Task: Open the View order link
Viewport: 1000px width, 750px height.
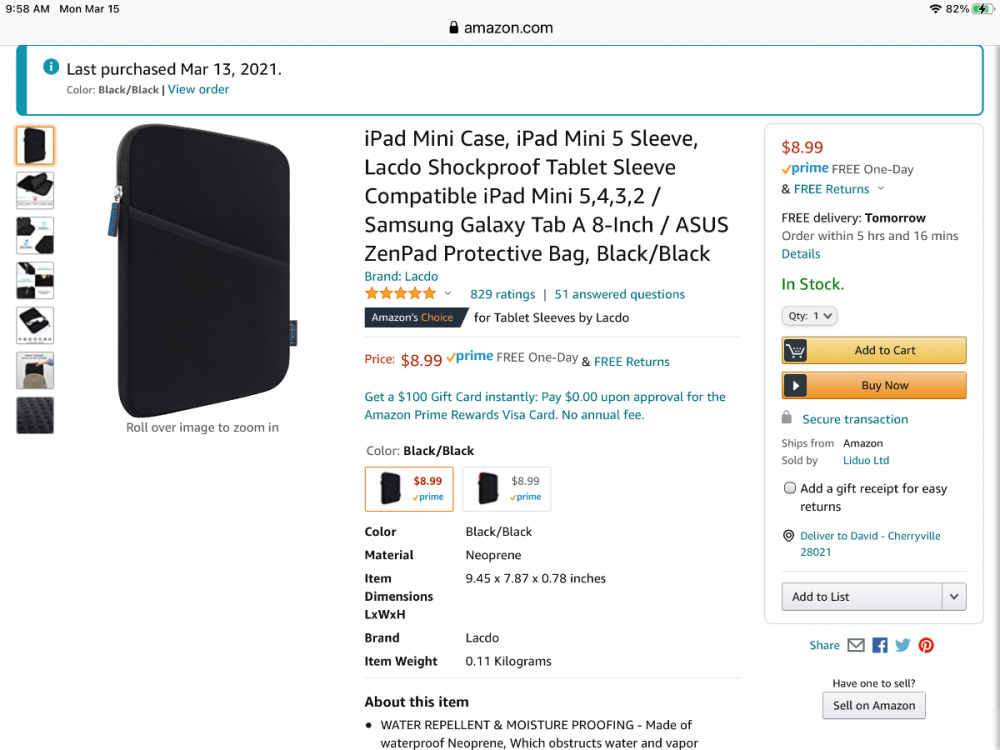Action: pos(198,89)
